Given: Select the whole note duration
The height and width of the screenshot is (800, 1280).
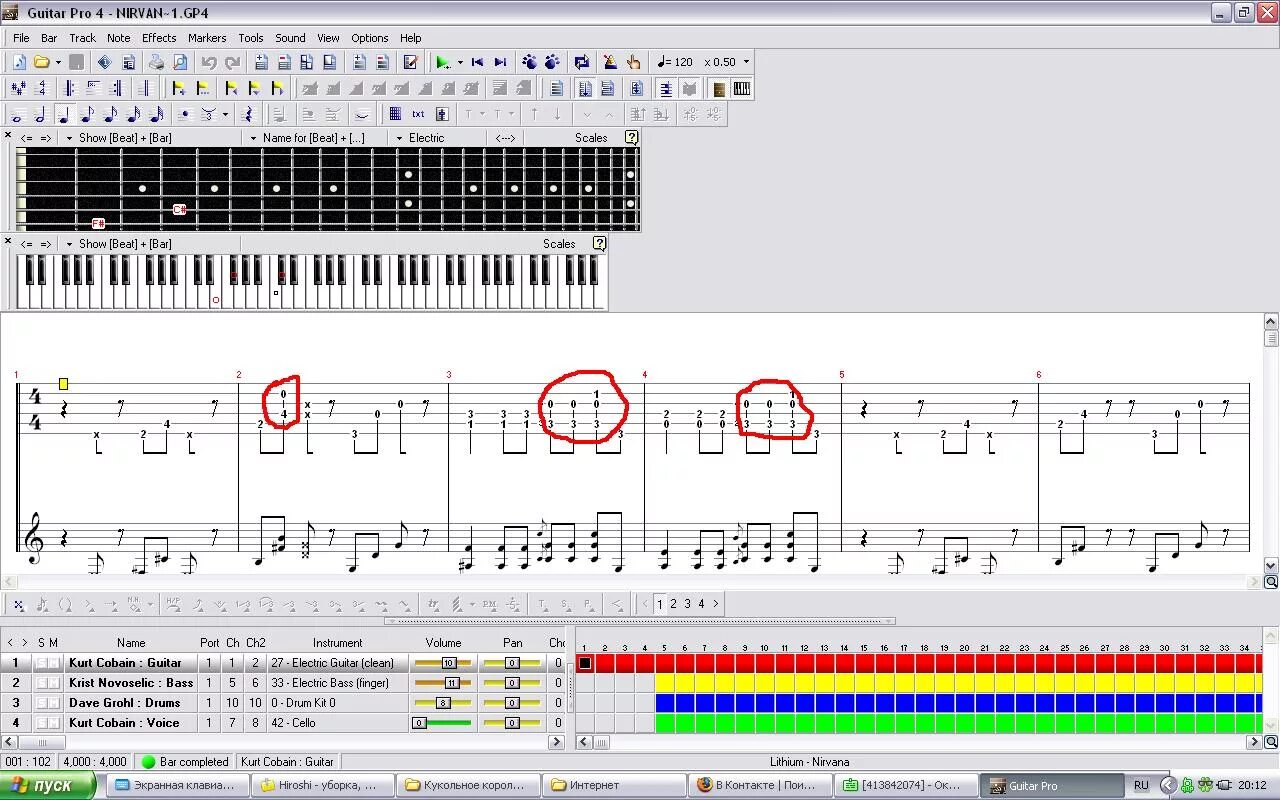Looking at the screenshot, I should point(17,114).
